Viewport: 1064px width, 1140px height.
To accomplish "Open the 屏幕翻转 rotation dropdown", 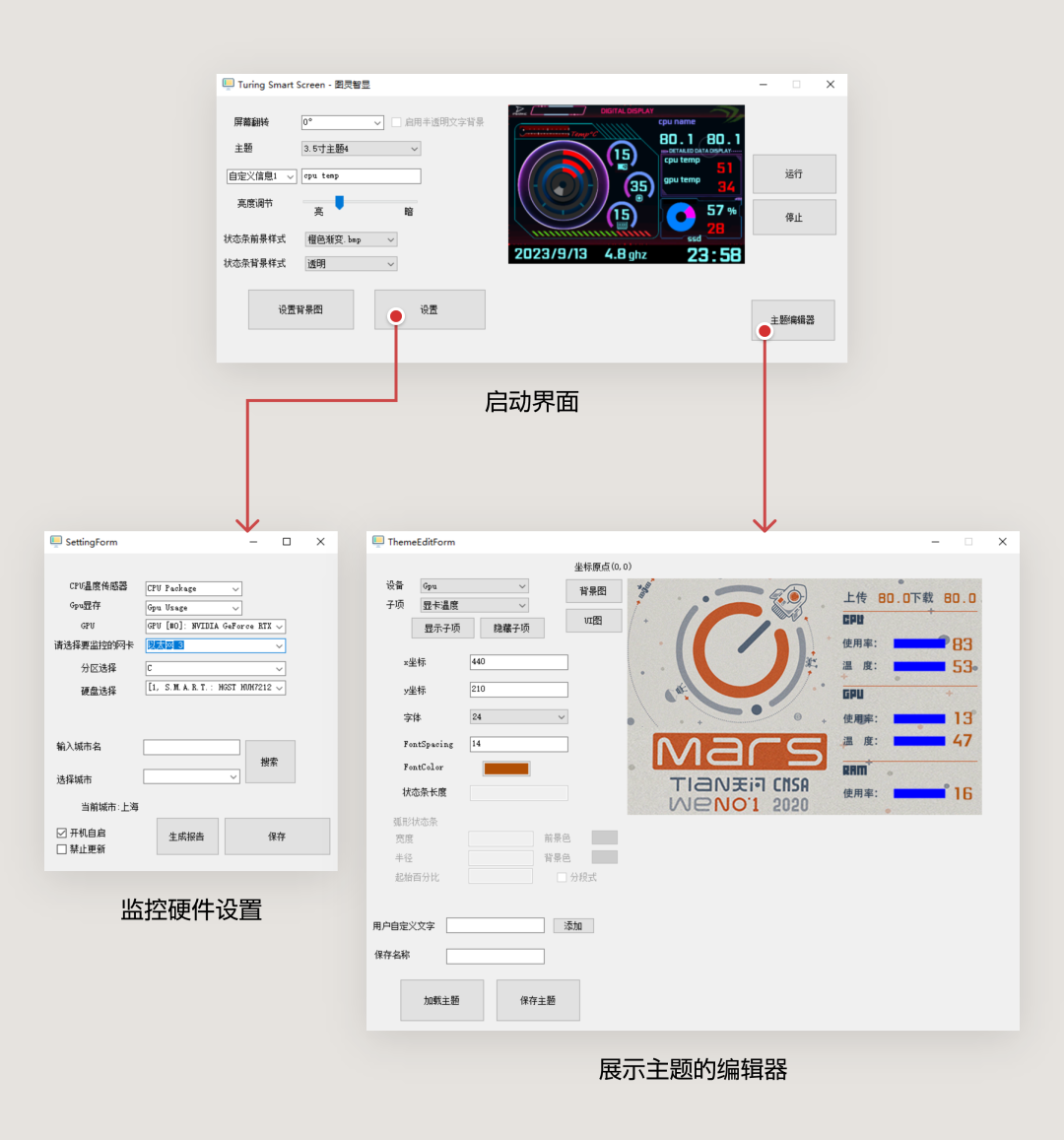I will coord(343,122).
